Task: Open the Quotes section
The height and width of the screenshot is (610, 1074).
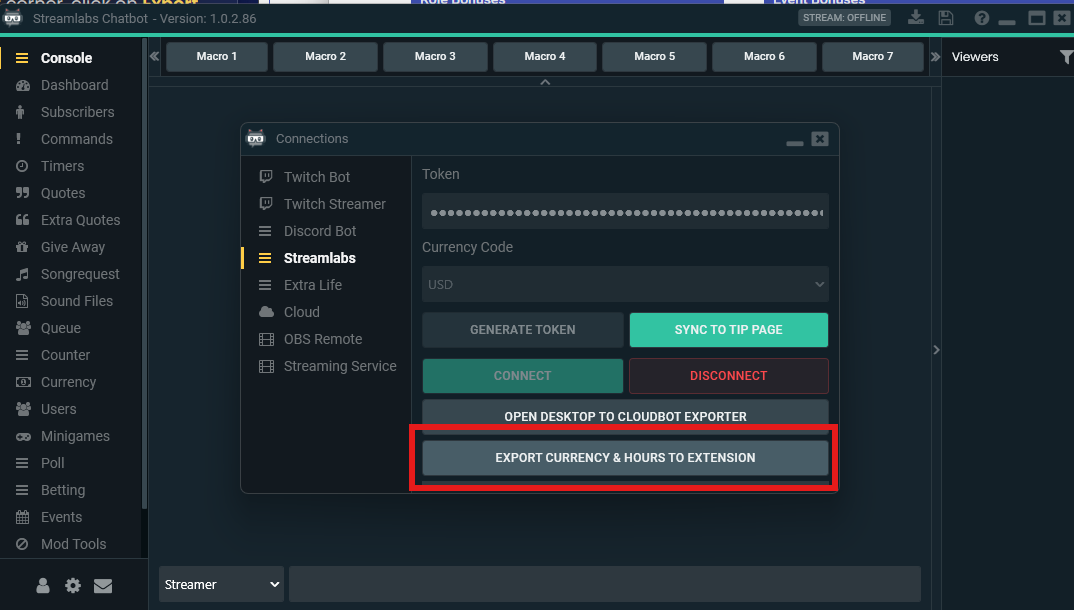Action: [x=63, y=193]
